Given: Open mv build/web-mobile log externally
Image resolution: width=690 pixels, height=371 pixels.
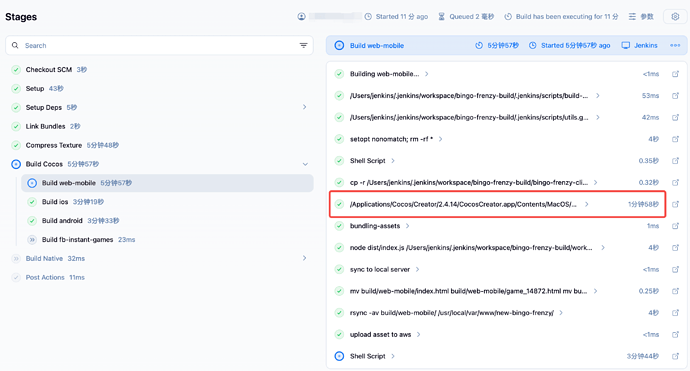Looking at the screenshot, I should 675,291.
